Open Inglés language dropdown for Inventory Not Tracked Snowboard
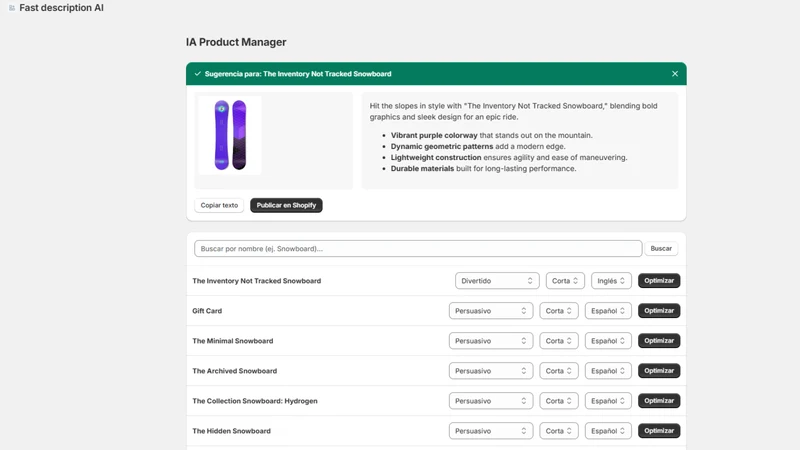 point(611,281)
